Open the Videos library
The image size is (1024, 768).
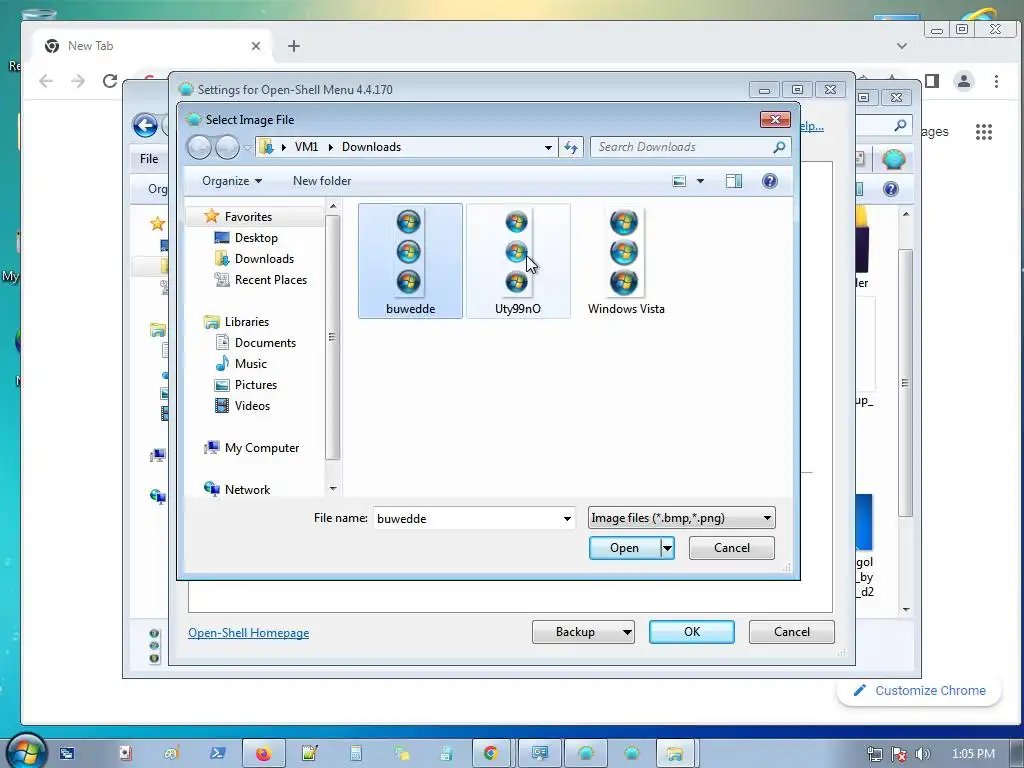point(252,406)
